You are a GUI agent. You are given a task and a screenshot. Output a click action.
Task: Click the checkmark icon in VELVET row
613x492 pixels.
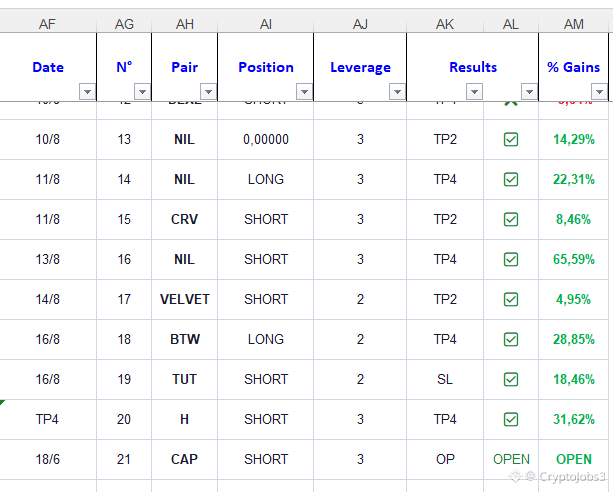point(511,300)
